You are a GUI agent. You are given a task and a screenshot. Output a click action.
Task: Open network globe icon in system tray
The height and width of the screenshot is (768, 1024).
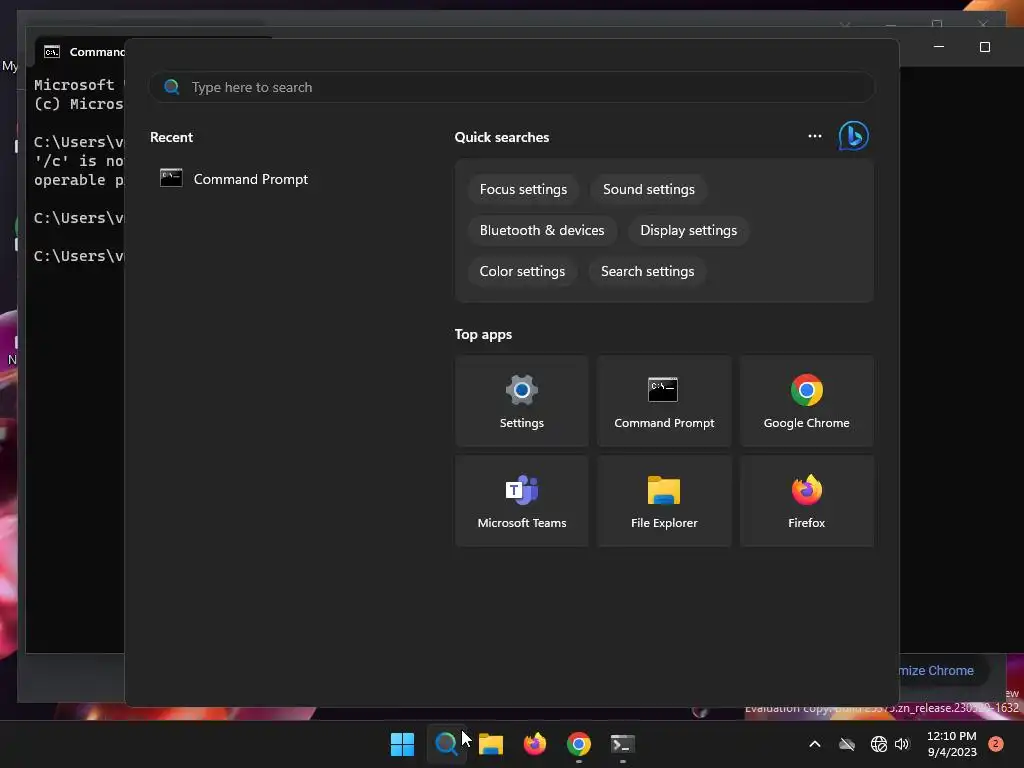pyautogui.click(x=878, y=744)
